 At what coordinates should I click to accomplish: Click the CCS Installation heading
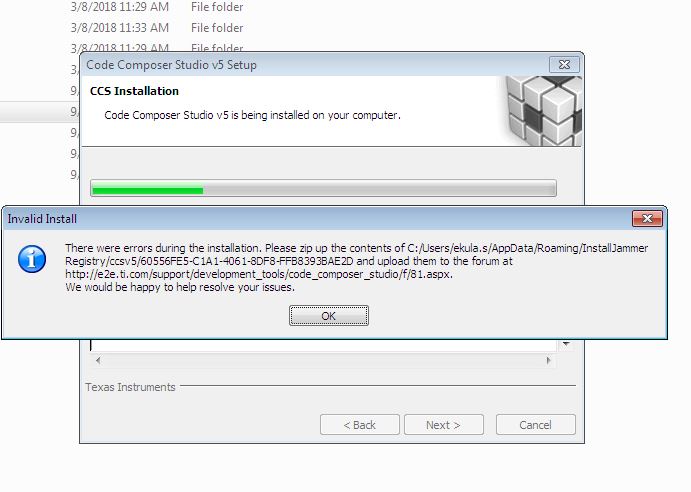coord(134,91)
